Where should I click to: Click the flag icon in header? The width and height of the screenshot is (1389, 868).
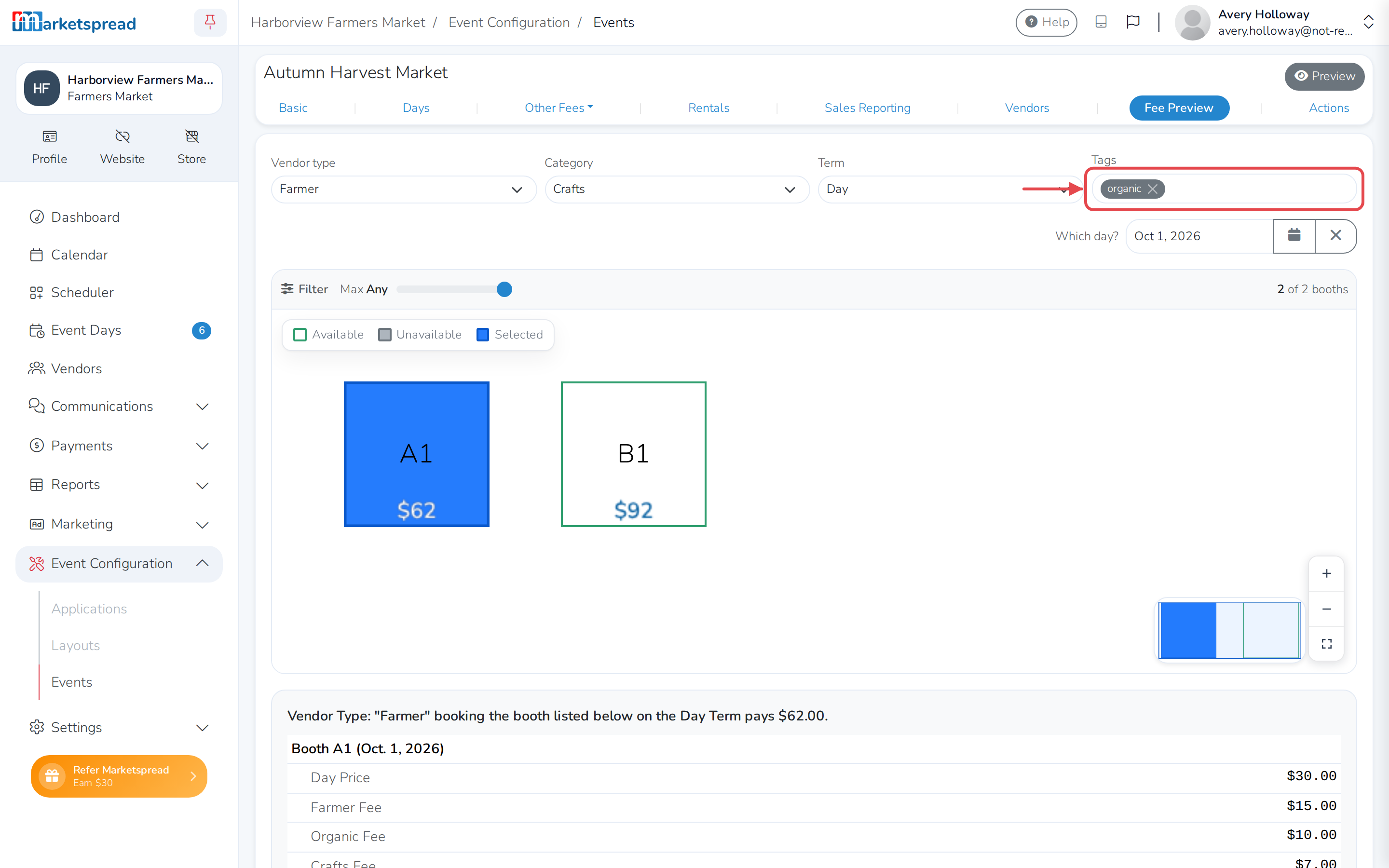coord(1133,22)
